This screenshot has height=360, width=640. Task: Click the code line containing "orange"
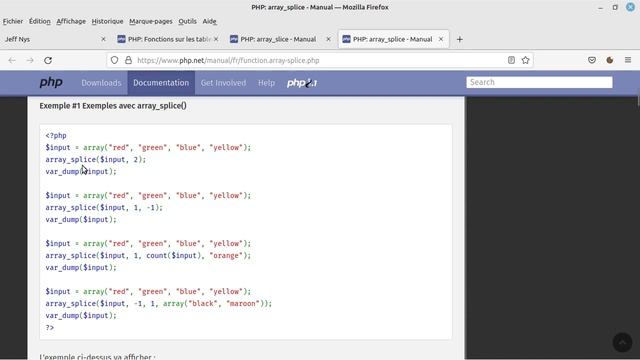tap(148, 256)
